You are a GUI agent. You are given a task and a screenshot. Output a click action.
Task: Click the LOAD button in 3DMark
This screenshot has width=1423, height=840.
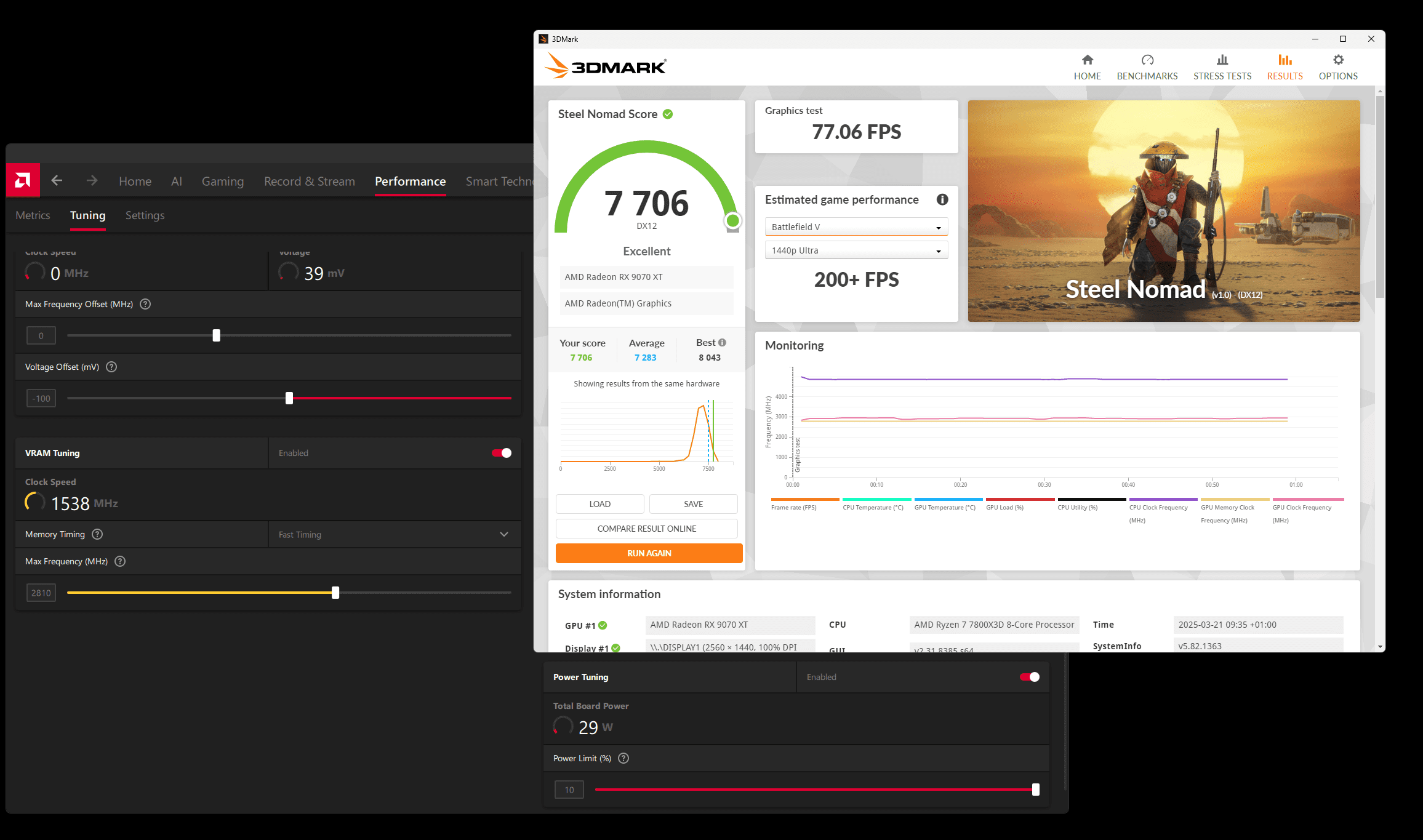click(x=599, y=504)
